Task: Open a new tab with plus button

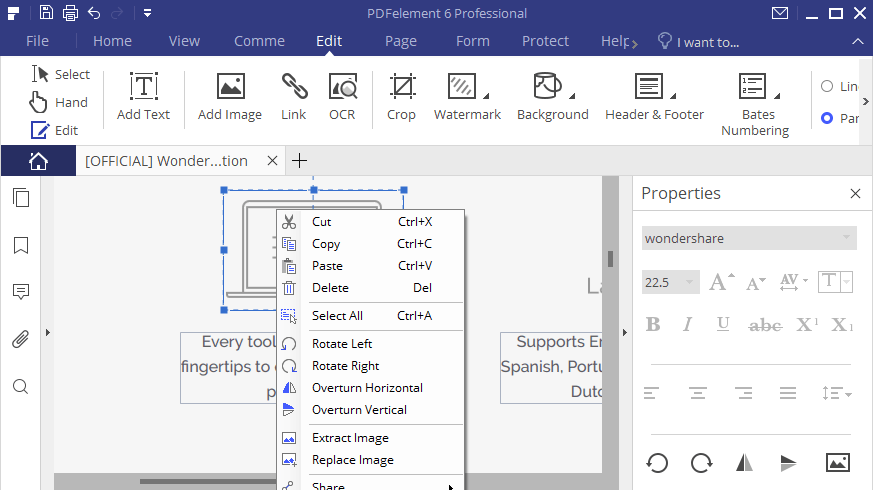Action: click(x=300, y=161)
